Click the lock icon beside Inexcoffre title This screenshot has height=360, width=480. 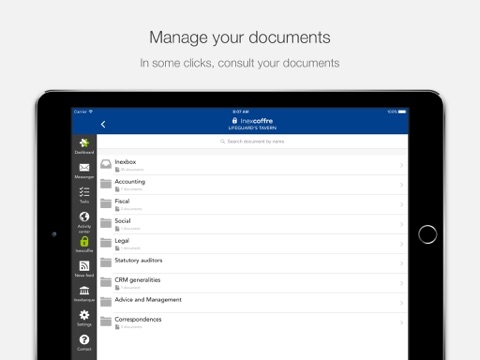235,121
